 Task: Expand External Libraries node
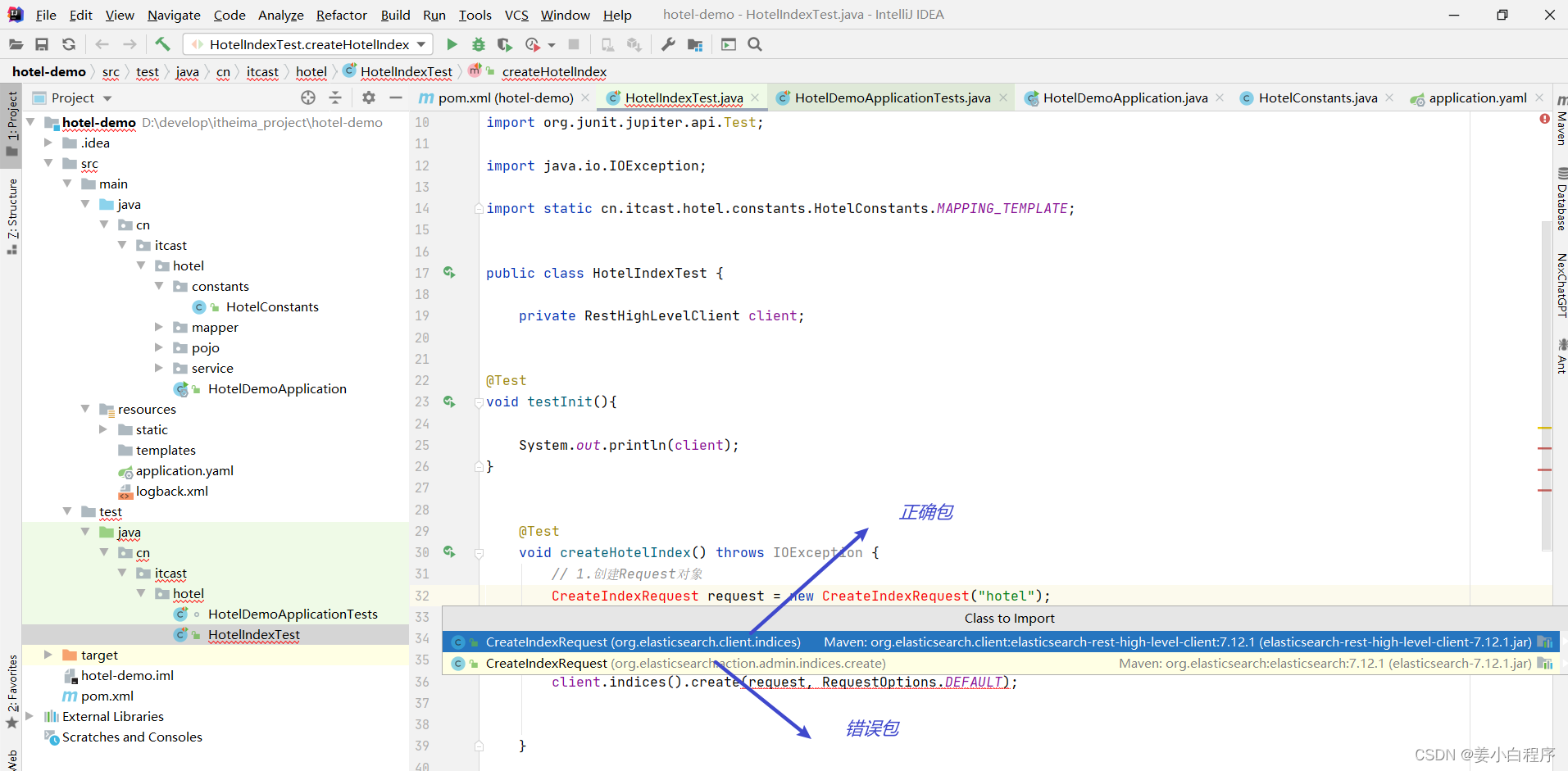pyautogui.click(x=30, y=716)
